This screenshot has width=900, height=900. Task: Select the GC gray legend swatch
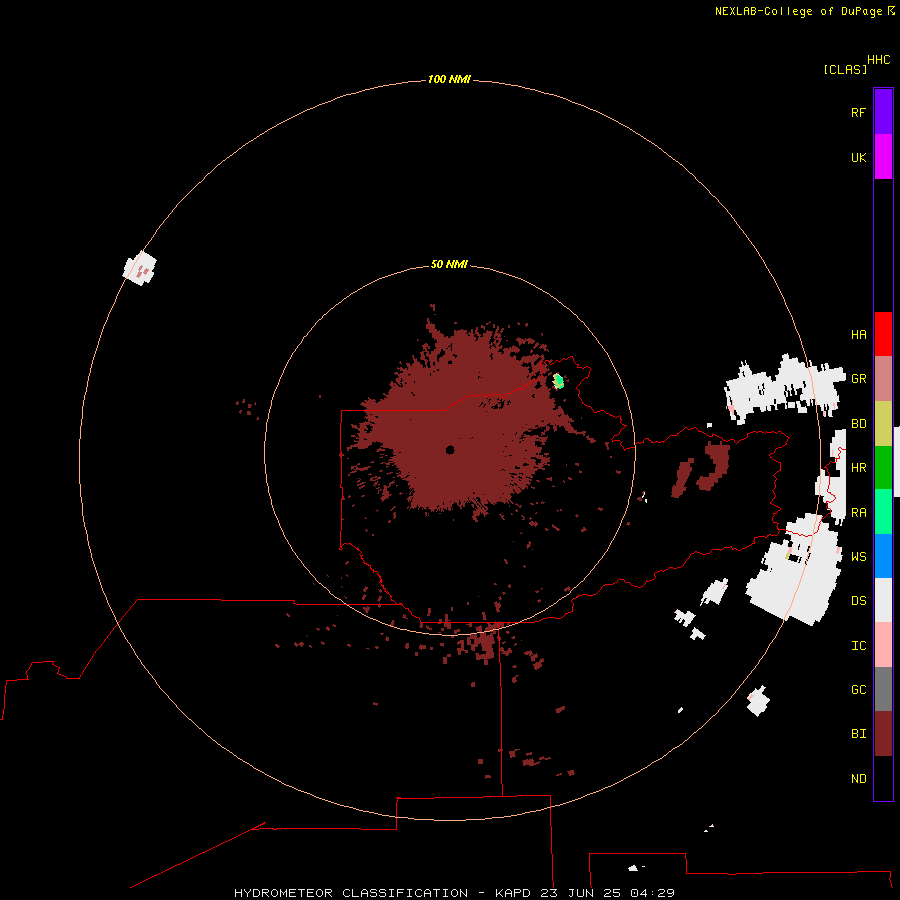click(x=883, y=689)
